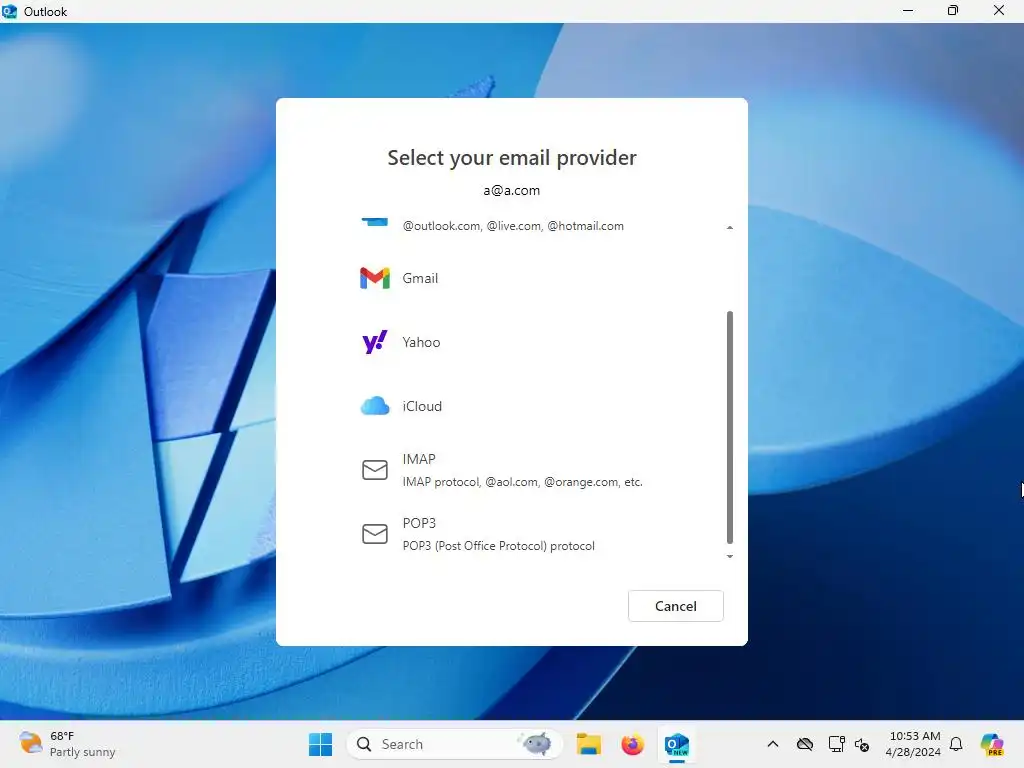Choose the Gmail provider icon
The height and width of the screenshot is (768, 1024).
coord(375,278)
